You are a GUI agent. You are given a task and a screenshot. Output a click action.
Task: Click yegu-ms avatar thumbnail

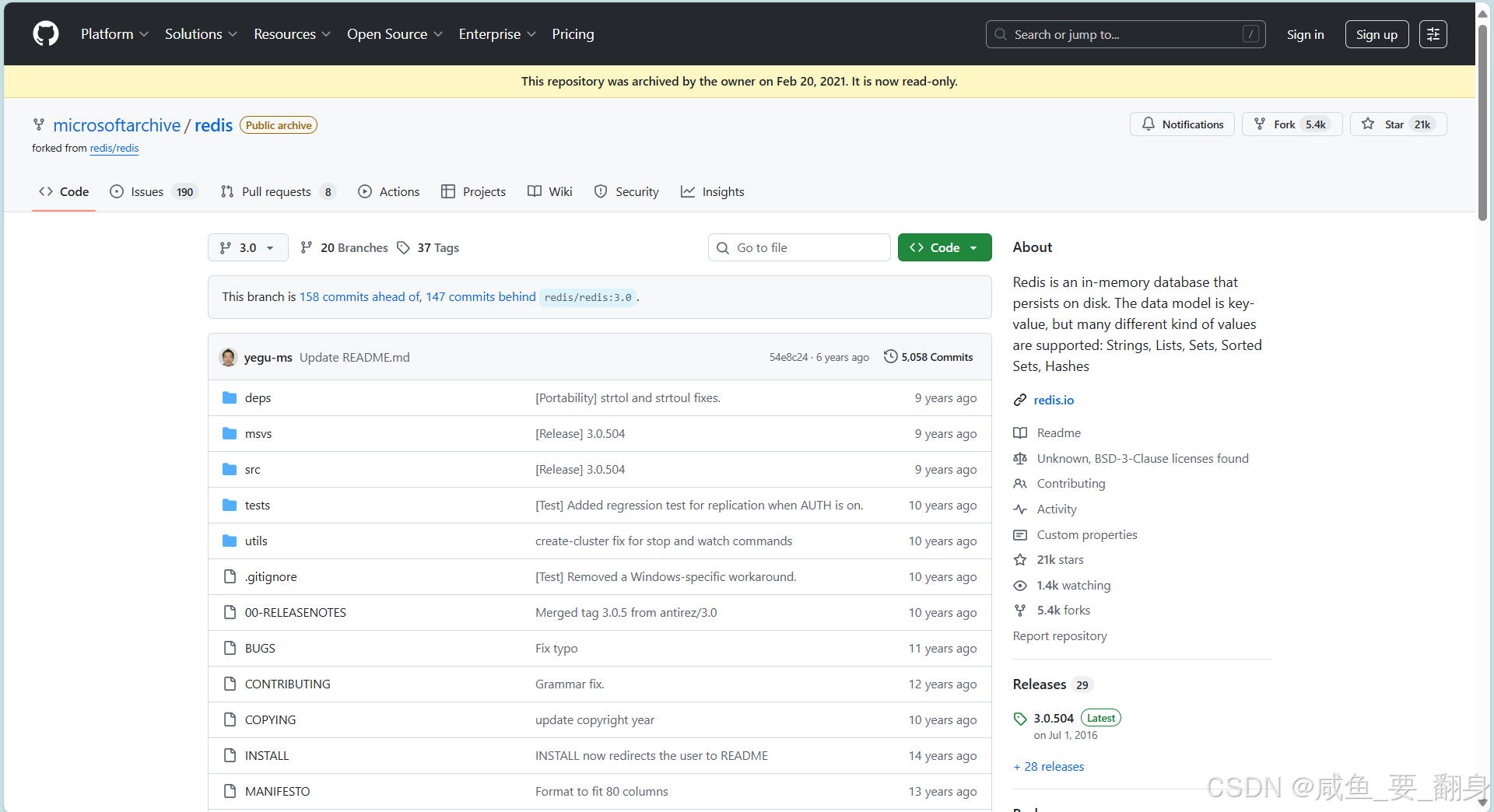tap(229, 357)
